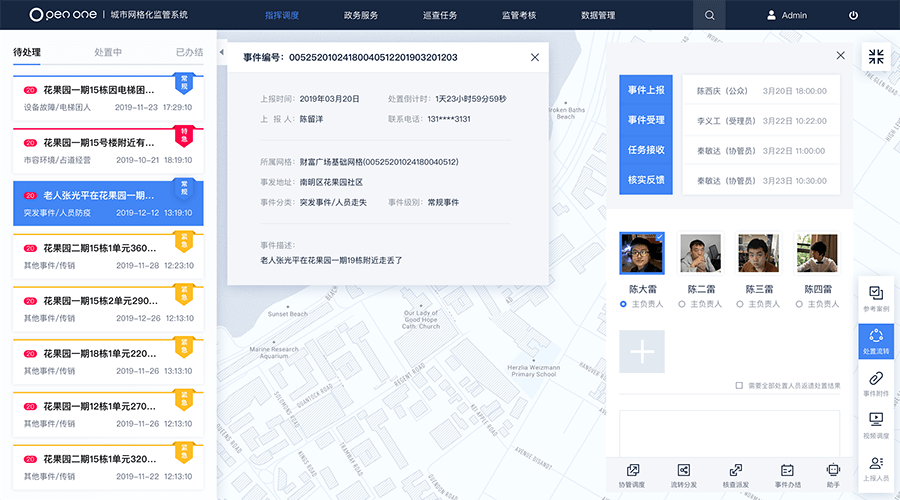The image size is (900, 500).
Task: Click the 上报人员 reporter icon
Action: point(876,467)
